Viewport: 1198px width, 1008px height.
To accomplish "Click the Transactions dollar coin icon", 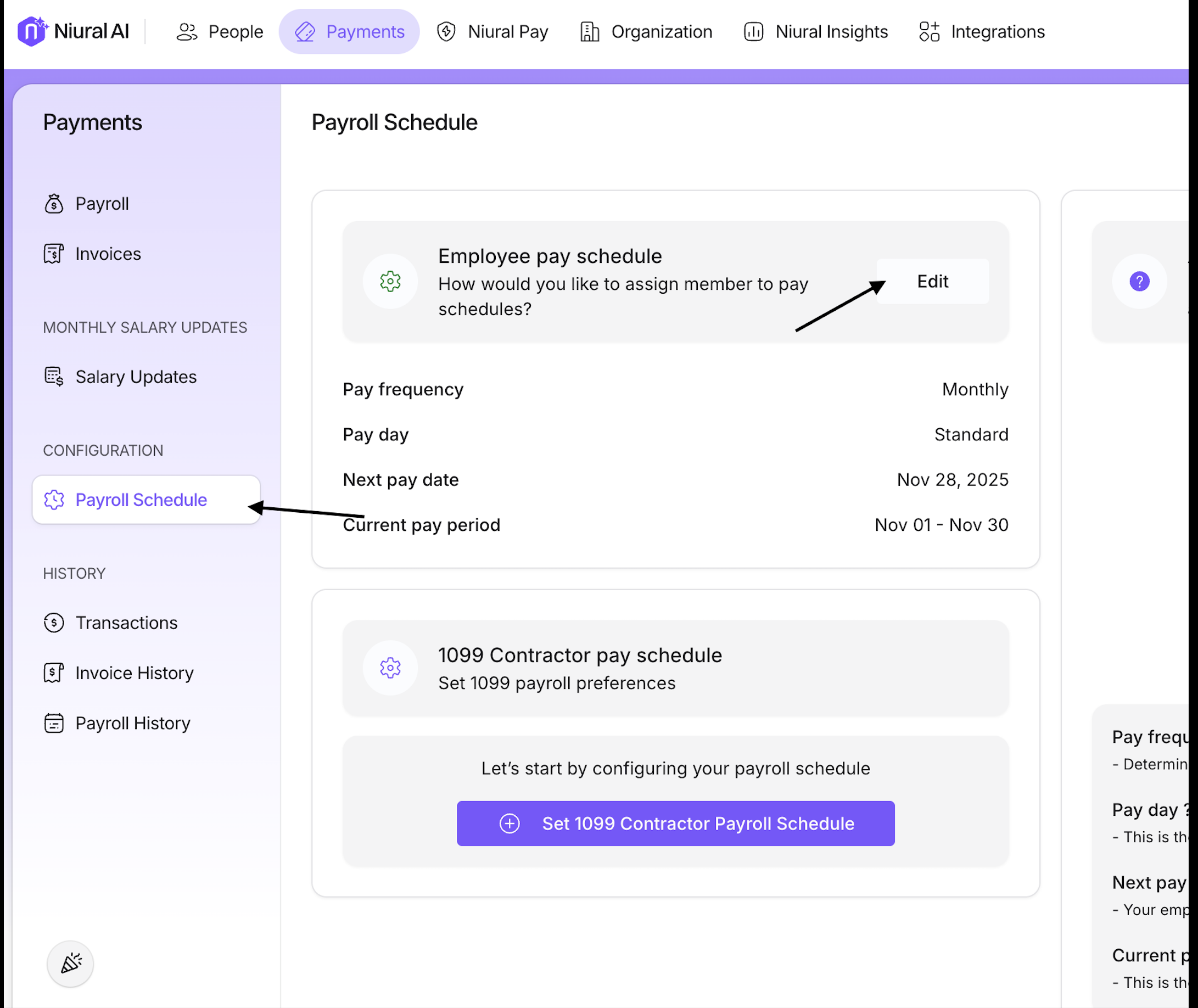I will [x=54, y=622].
